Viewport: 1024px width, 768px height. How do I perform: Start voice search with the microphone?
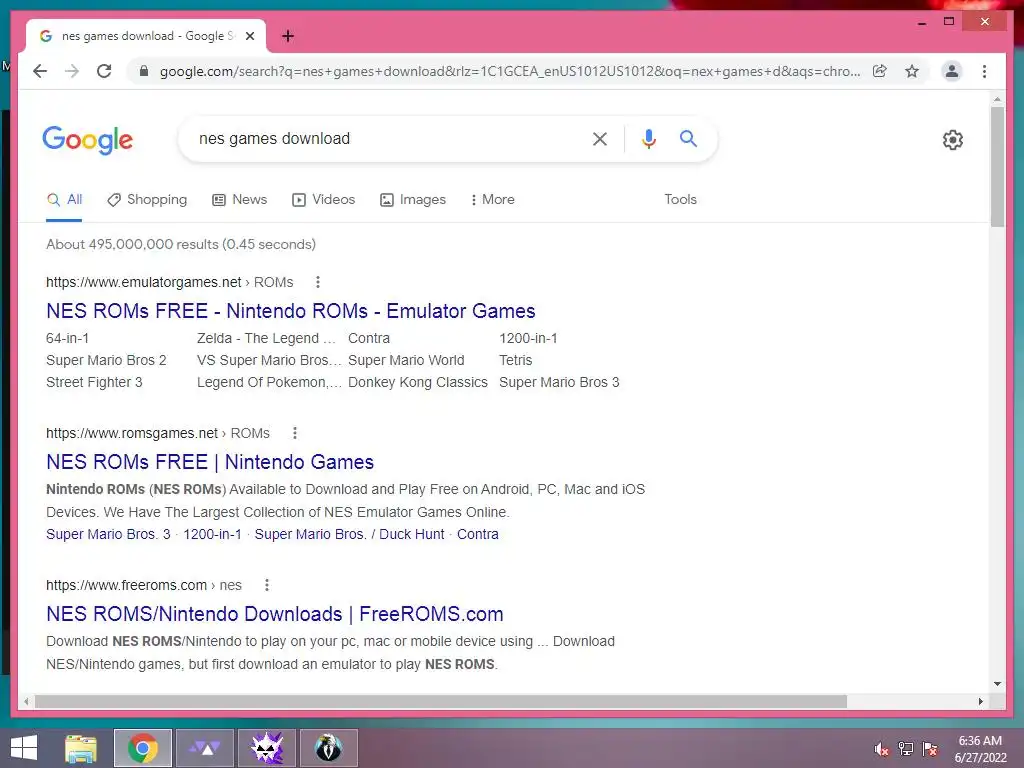[x=648, y=138]
